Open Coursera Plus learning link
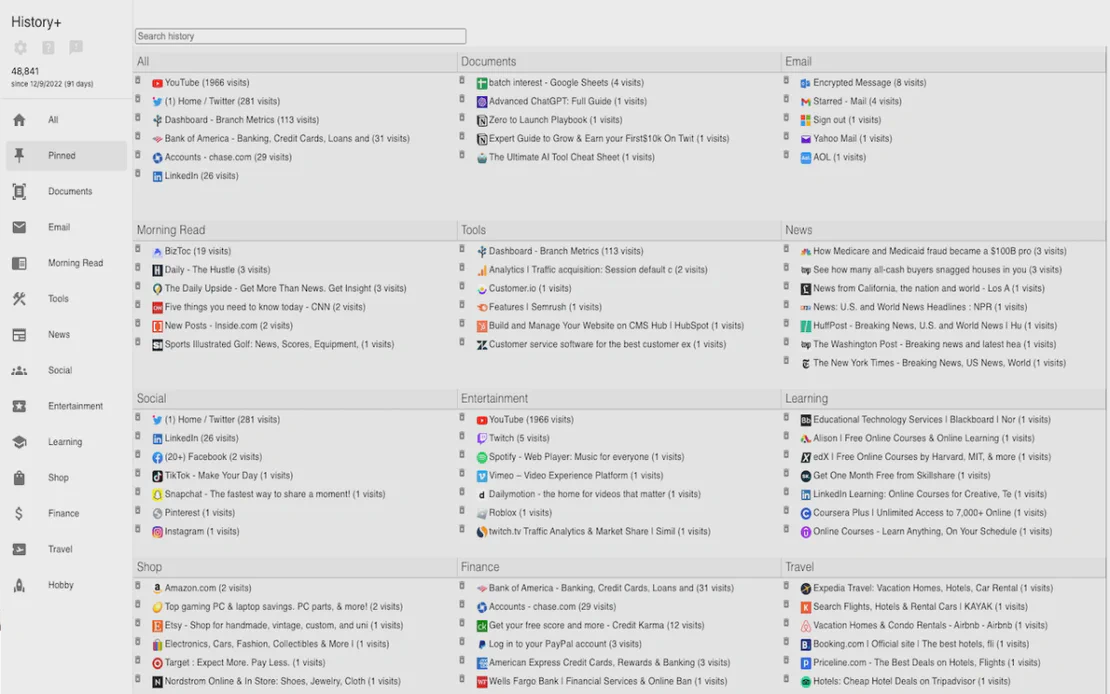1110x694 pixels. click(929, 513)
